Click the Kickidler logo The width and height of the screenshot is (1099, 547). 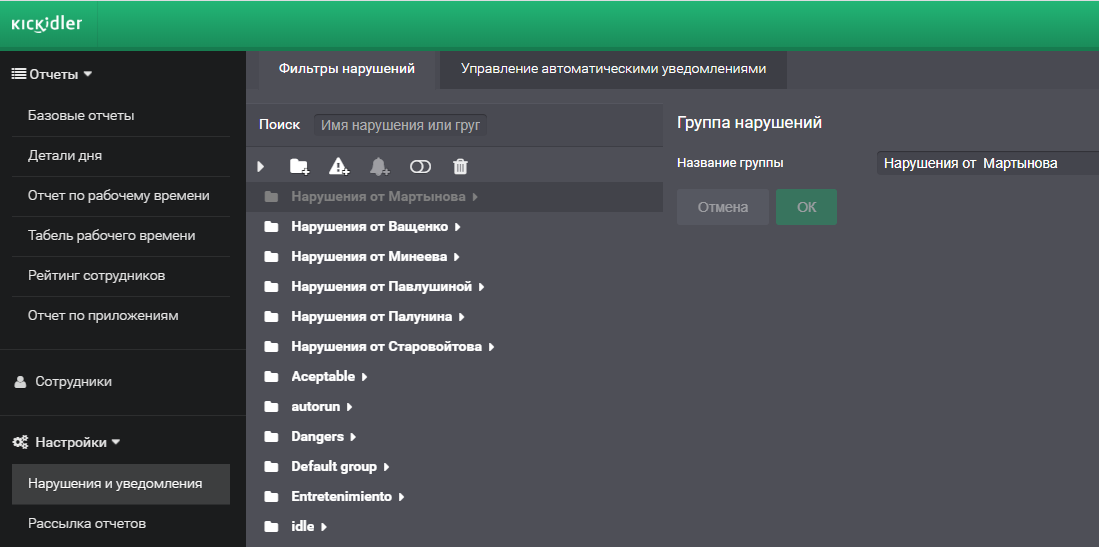click(x=47, y=25)
